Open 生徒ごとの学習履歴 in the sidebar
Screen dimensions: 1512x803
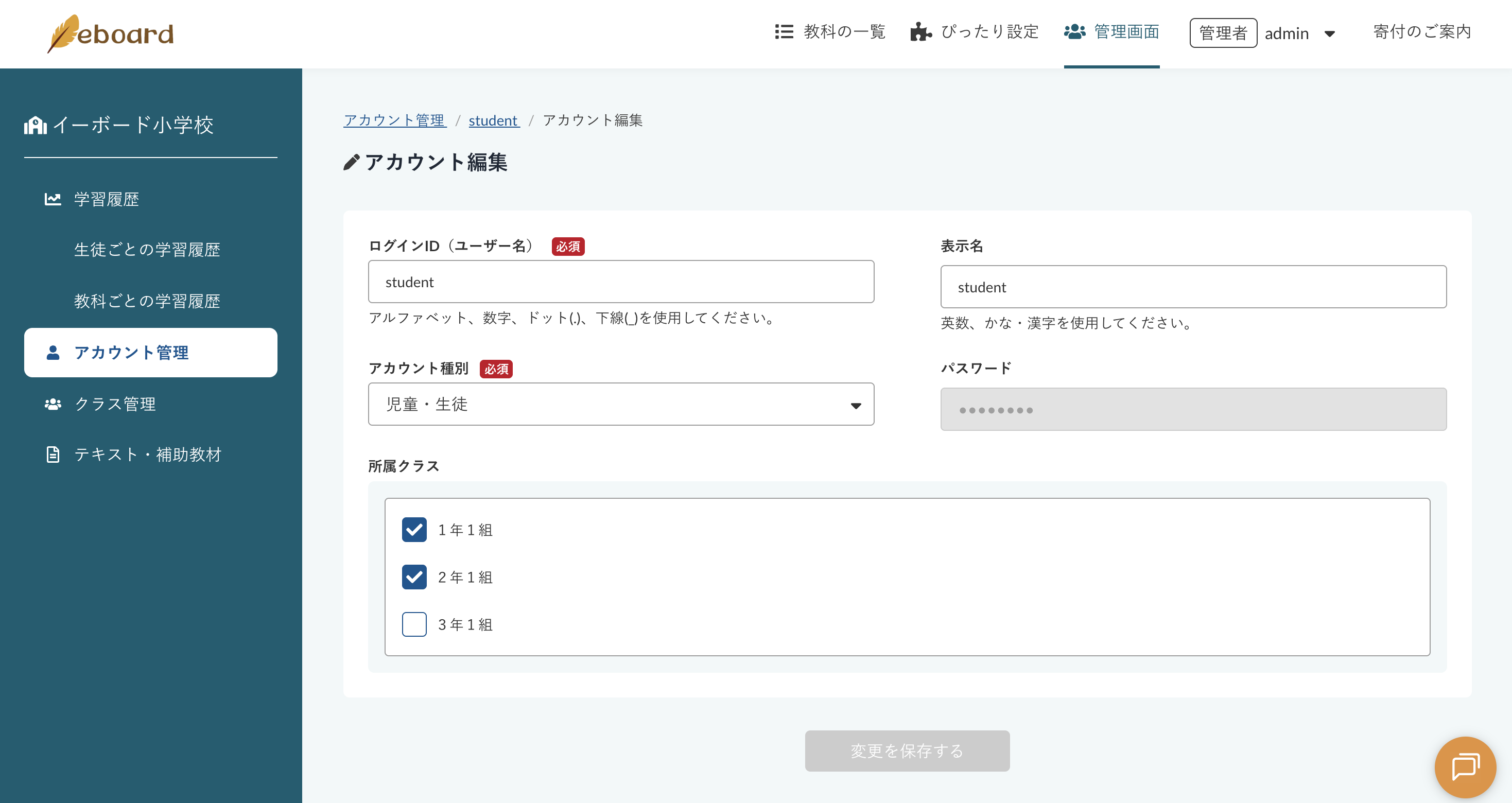[x=147, y=250]
